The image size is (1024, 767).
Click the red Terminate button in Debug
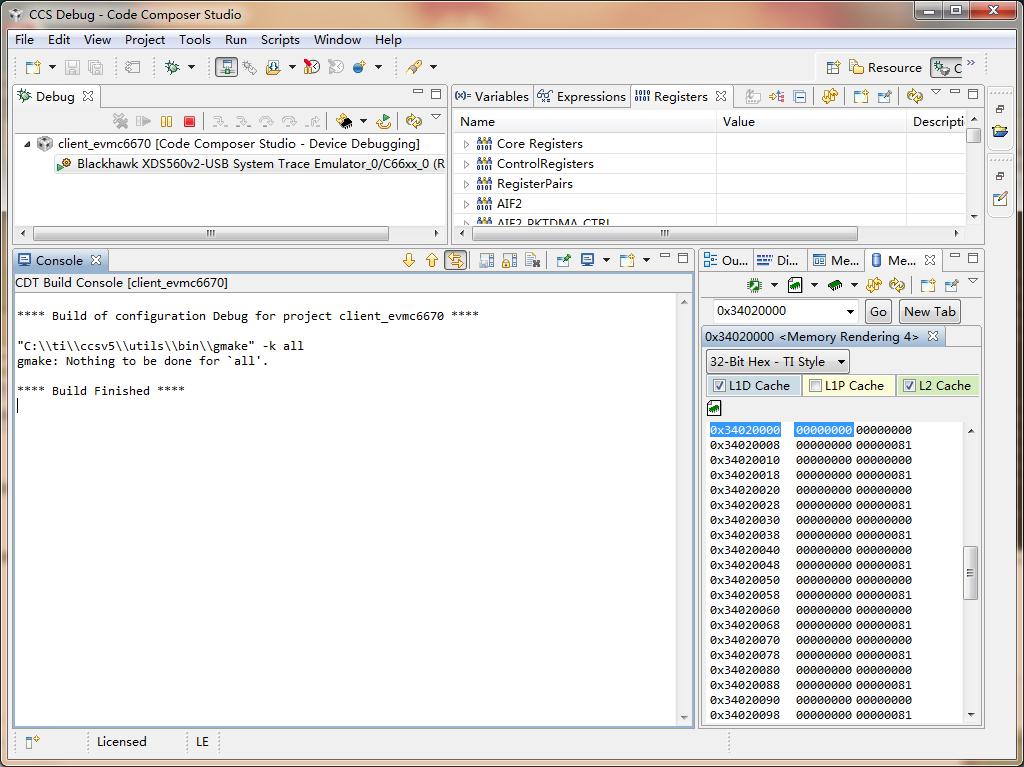tap(189, 121)
